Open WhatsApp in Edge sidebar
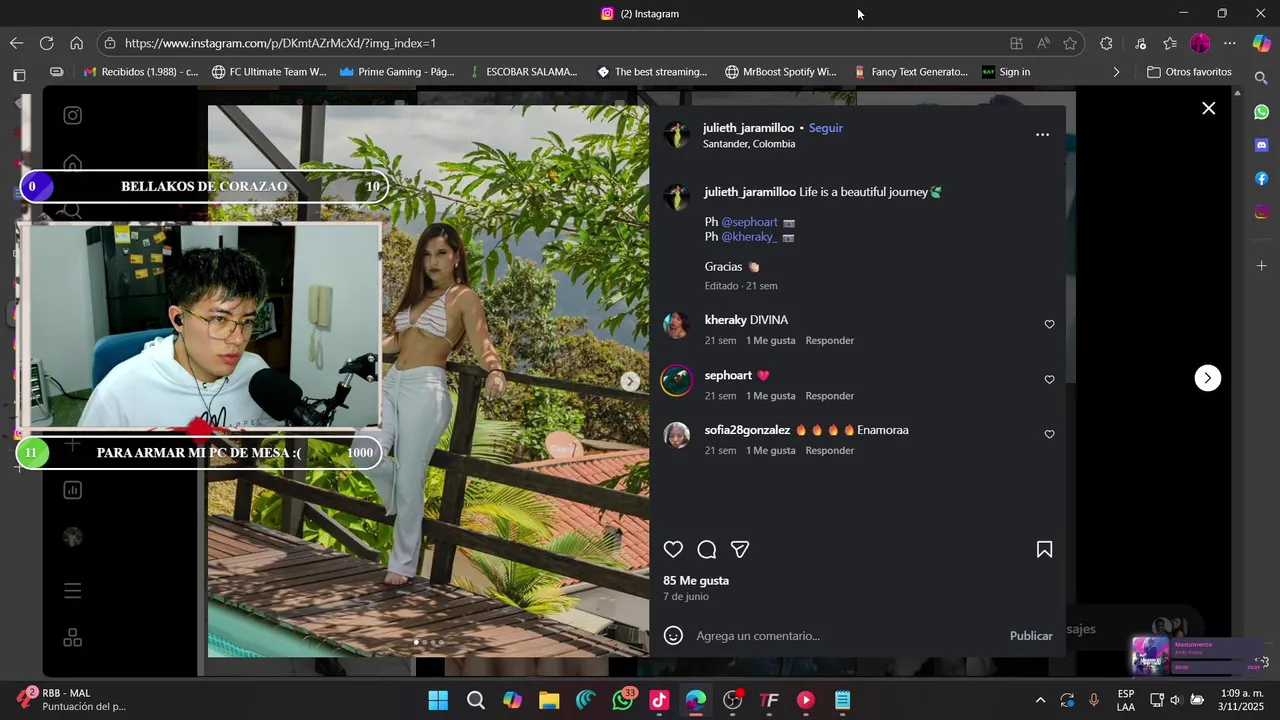Viewport: 1280px width, 720px height. (x=1262, y=112)
